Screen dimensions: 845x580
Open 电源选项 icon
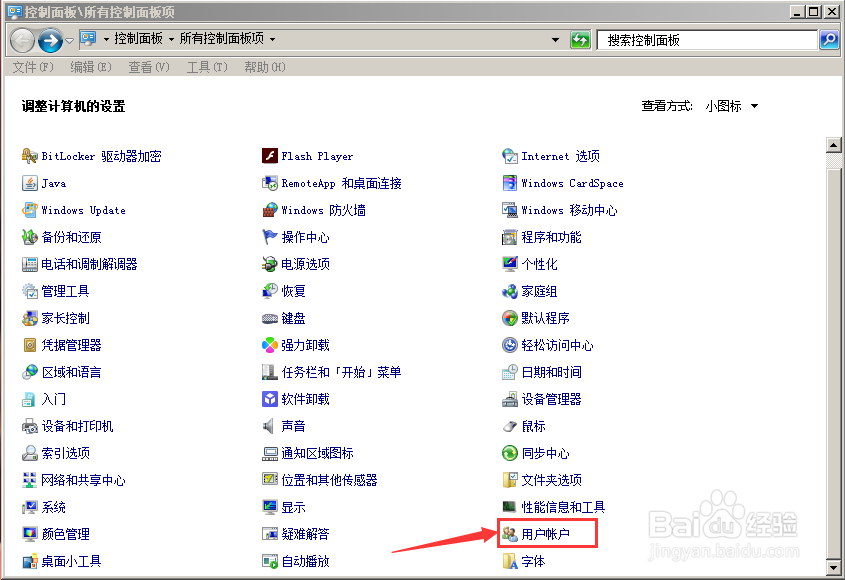269,264
